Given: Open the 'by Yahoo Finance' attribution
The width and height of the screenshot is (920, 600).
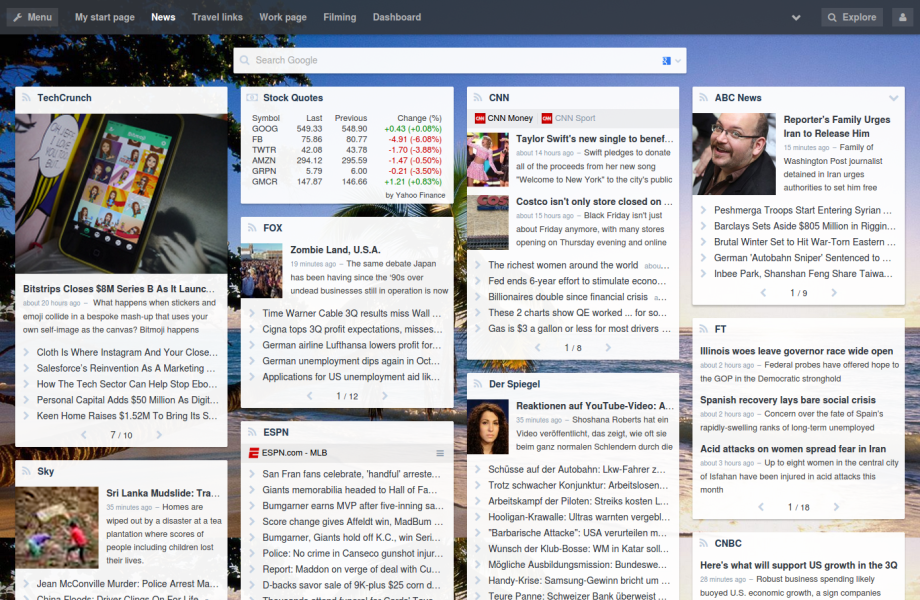Looking at the screenshot, I should [x=415, y=195].
